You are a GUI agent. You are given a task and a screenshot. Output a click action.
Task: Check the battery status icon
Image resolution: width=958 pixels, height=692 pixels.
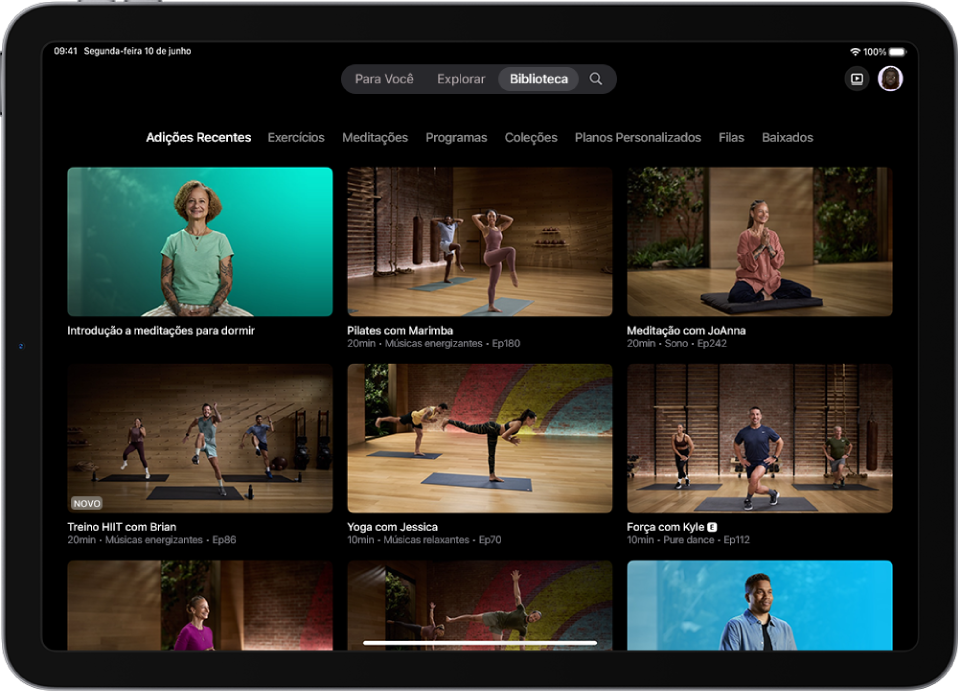(x=898, y=52)
